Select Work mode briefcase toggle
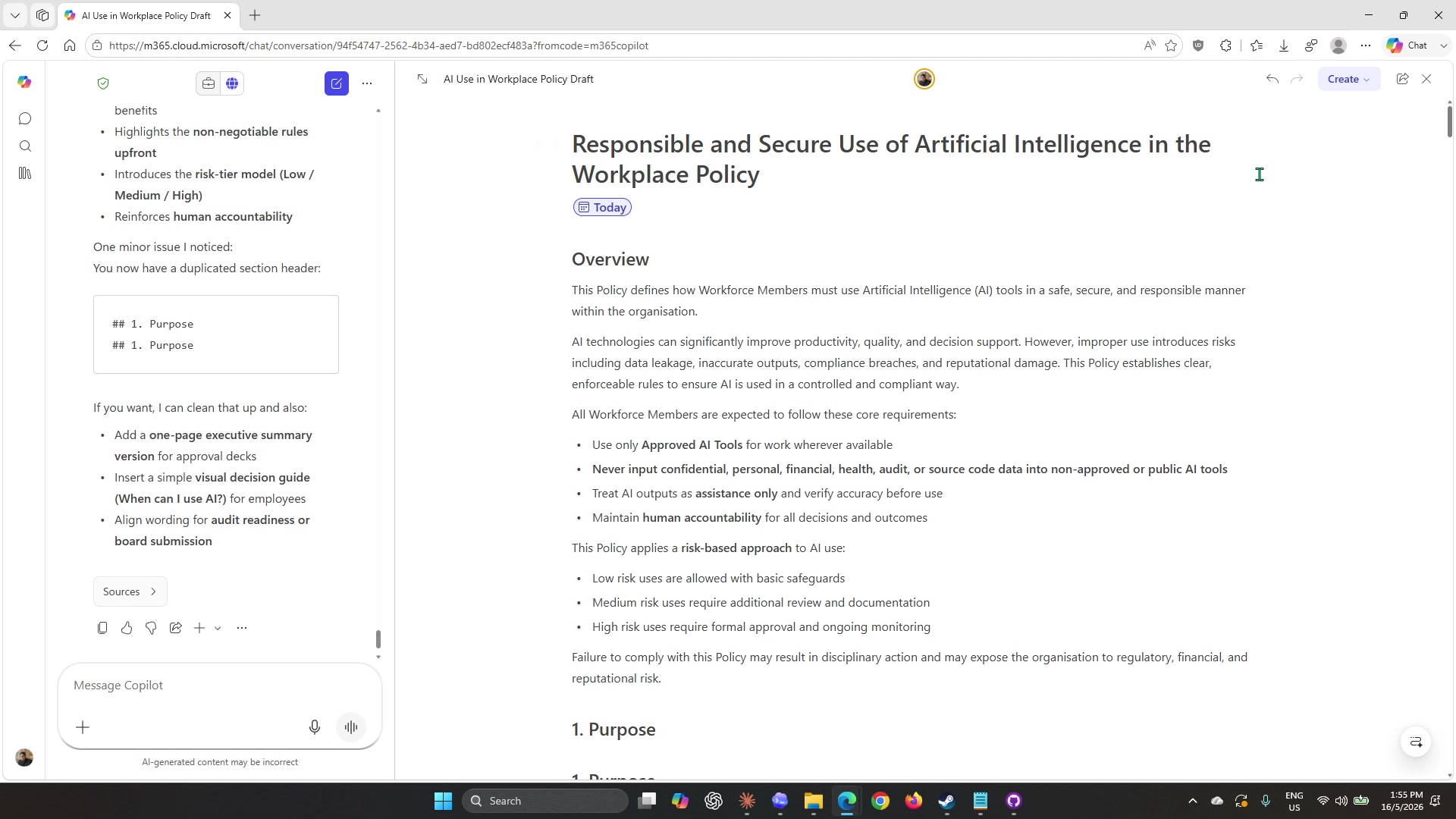 click(209, 83)
